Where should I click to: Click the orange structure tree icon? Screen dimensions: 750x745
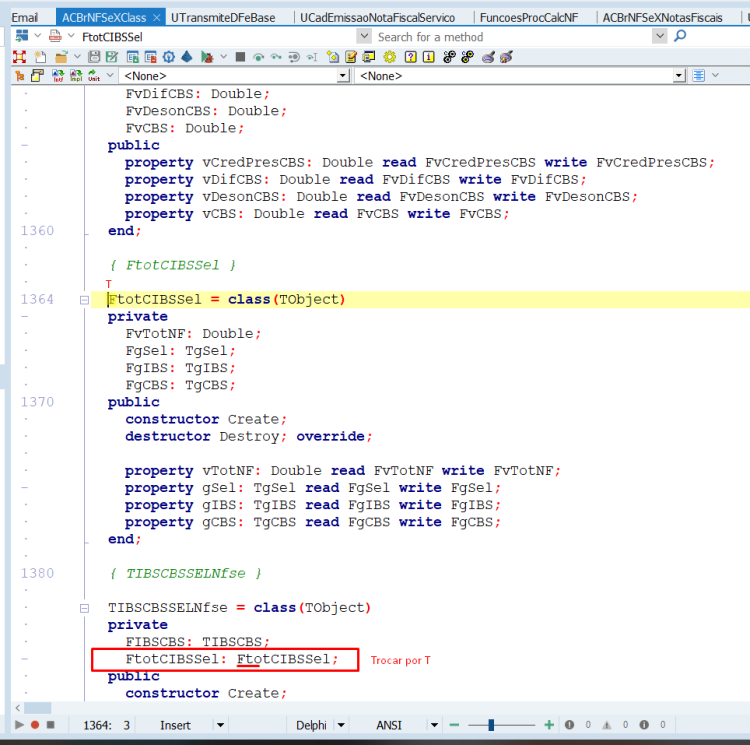tap(20, 76)
